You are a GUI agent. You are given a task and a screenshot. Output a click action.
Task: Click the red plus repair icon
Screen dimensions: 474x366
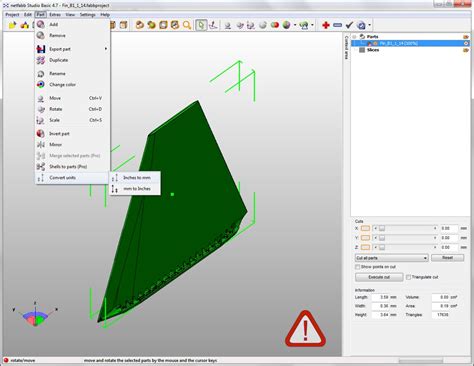326,25
